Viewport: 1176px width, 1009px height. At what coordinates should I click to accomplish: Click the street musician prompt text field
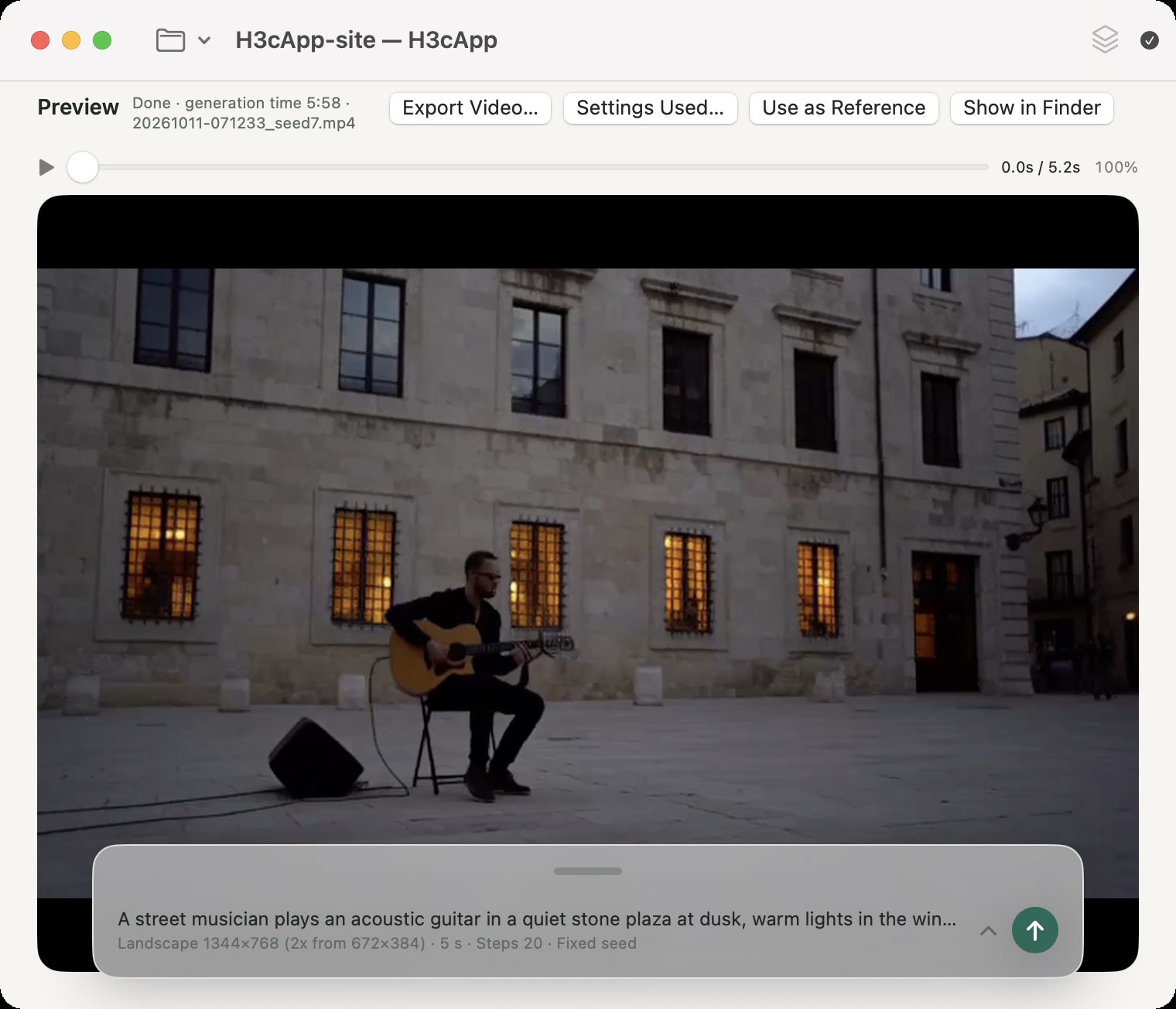[x=537, y=919]
